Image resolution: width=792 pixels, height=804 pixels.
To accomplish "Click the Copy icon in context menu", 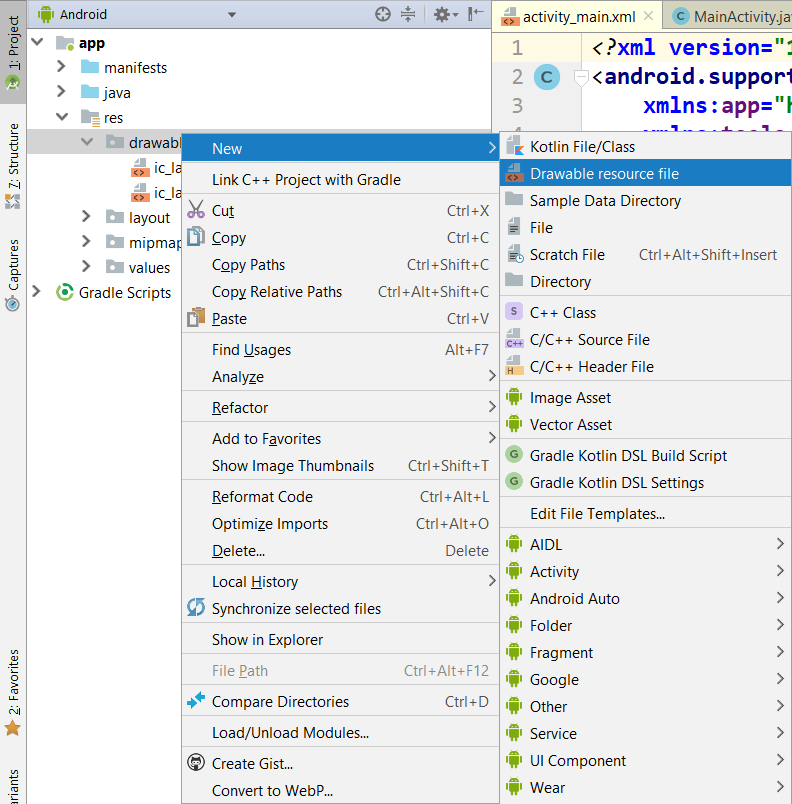I will pyautogui.click(x=196, y=237).
